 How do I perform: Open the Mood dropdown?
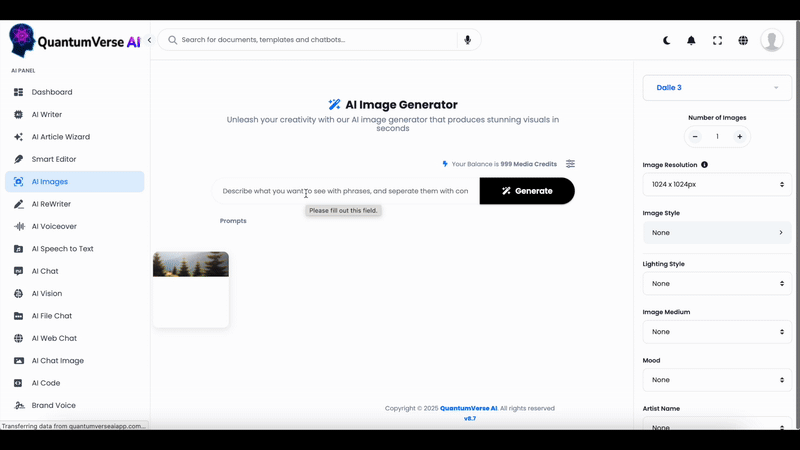point(716,380)
